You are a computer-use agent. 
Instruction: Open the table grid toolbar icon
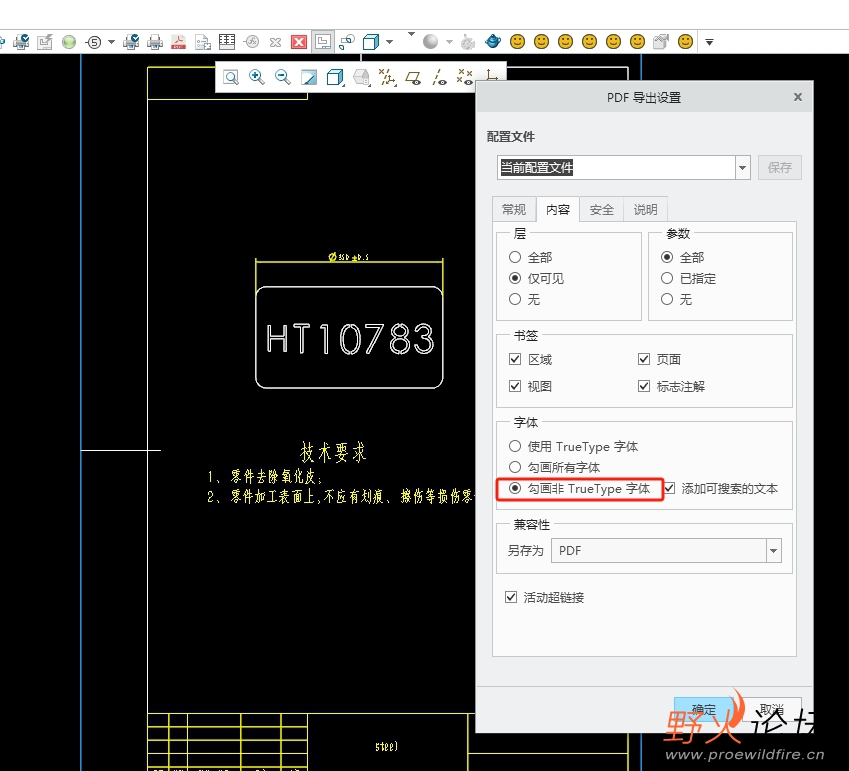(227, 42)
